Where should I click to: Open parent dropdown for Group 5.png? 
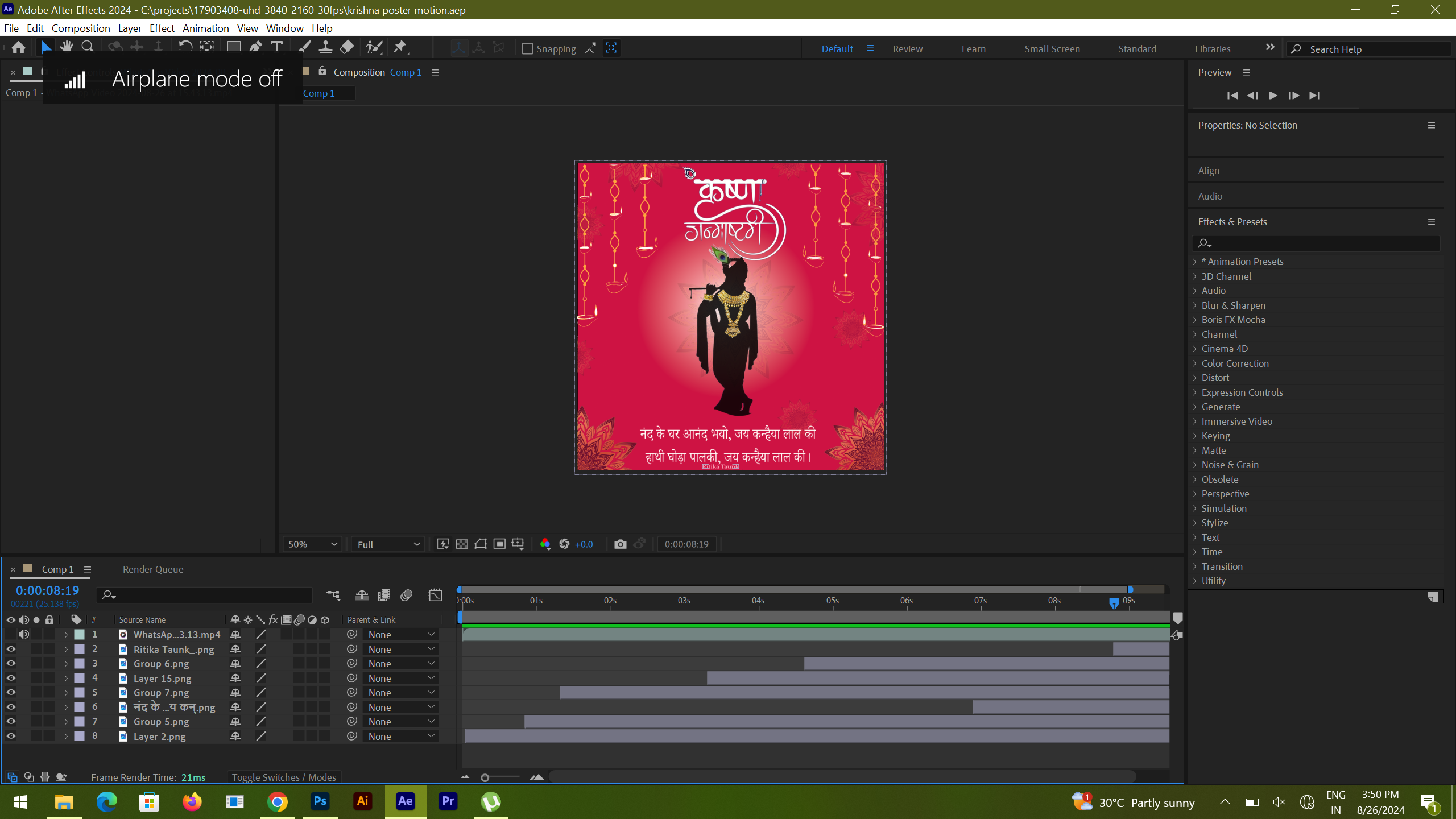click(400, 722)
